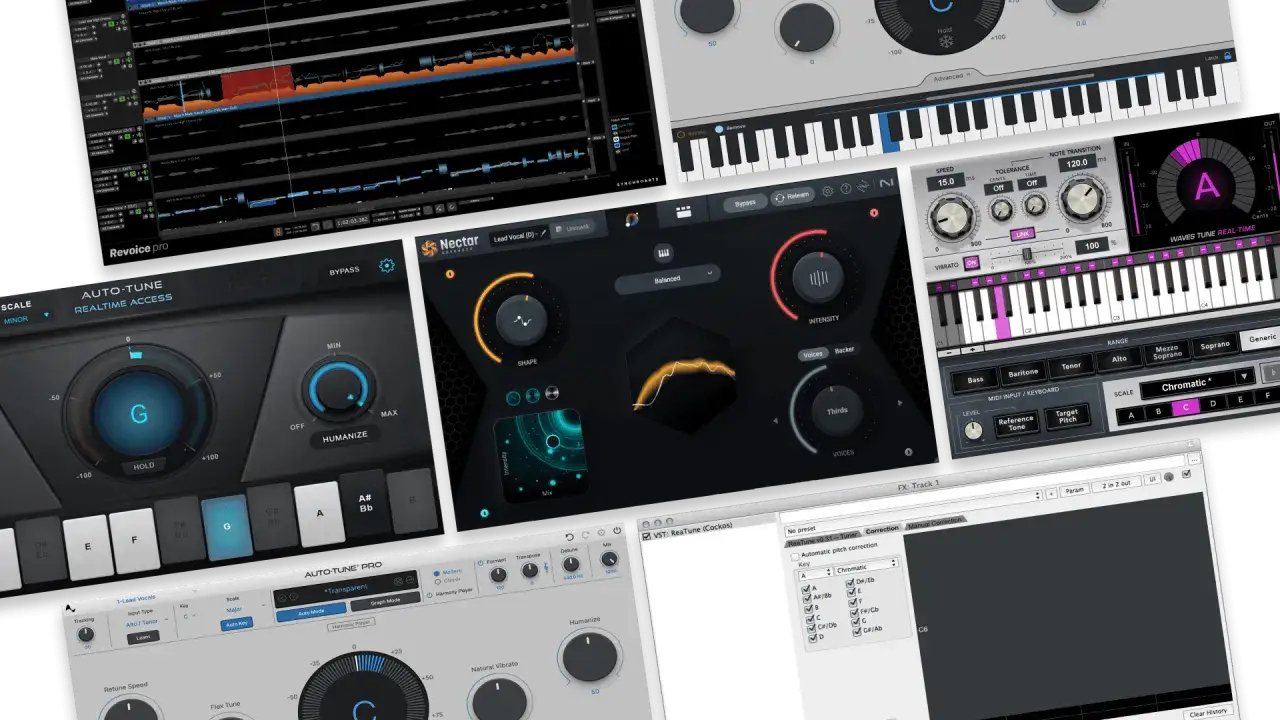
Task: Click the Speed 15.0 ms field in Waves Tune
Action: coord(948,180)
